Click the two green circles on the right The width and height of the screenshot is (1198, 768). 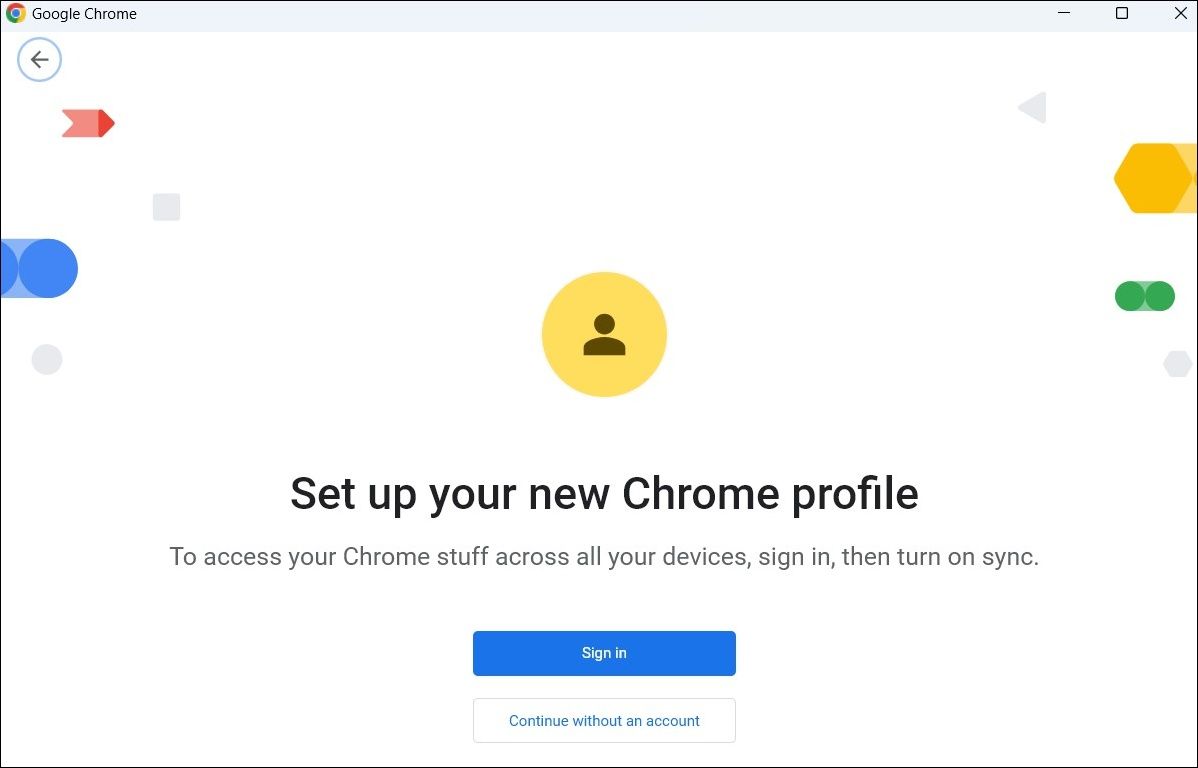[x=1144, y=296]
